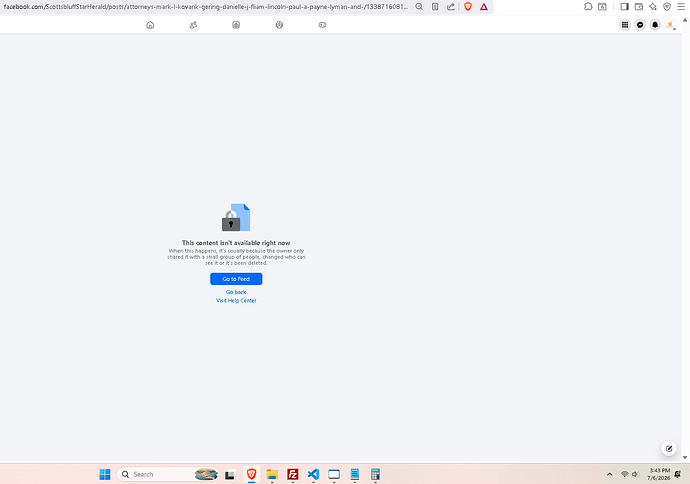Open the FileZilla taskbar icon

[x=293, y=474]
